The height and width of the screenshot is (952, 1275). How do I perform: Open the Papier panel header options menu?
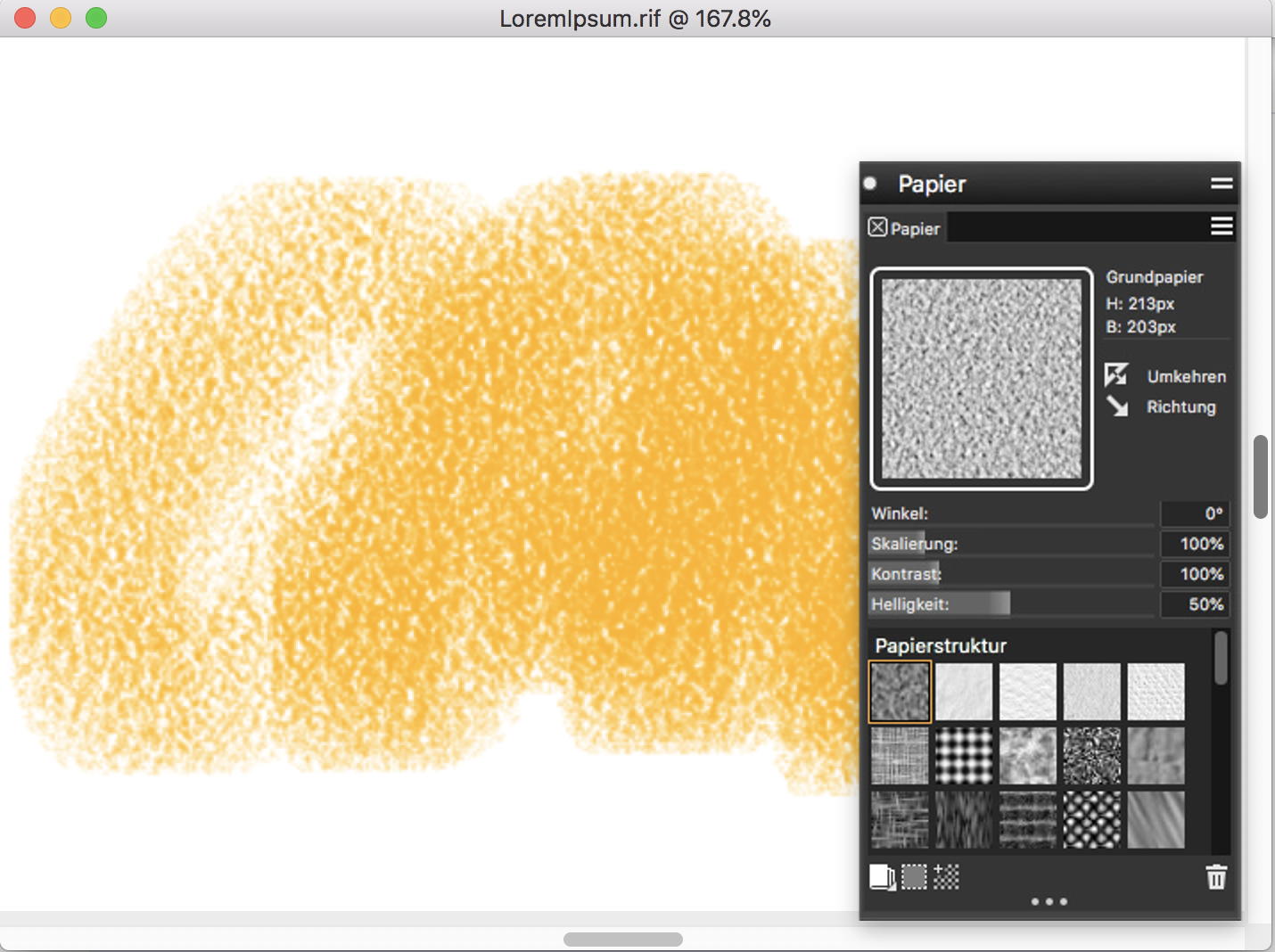[1222, 184]
